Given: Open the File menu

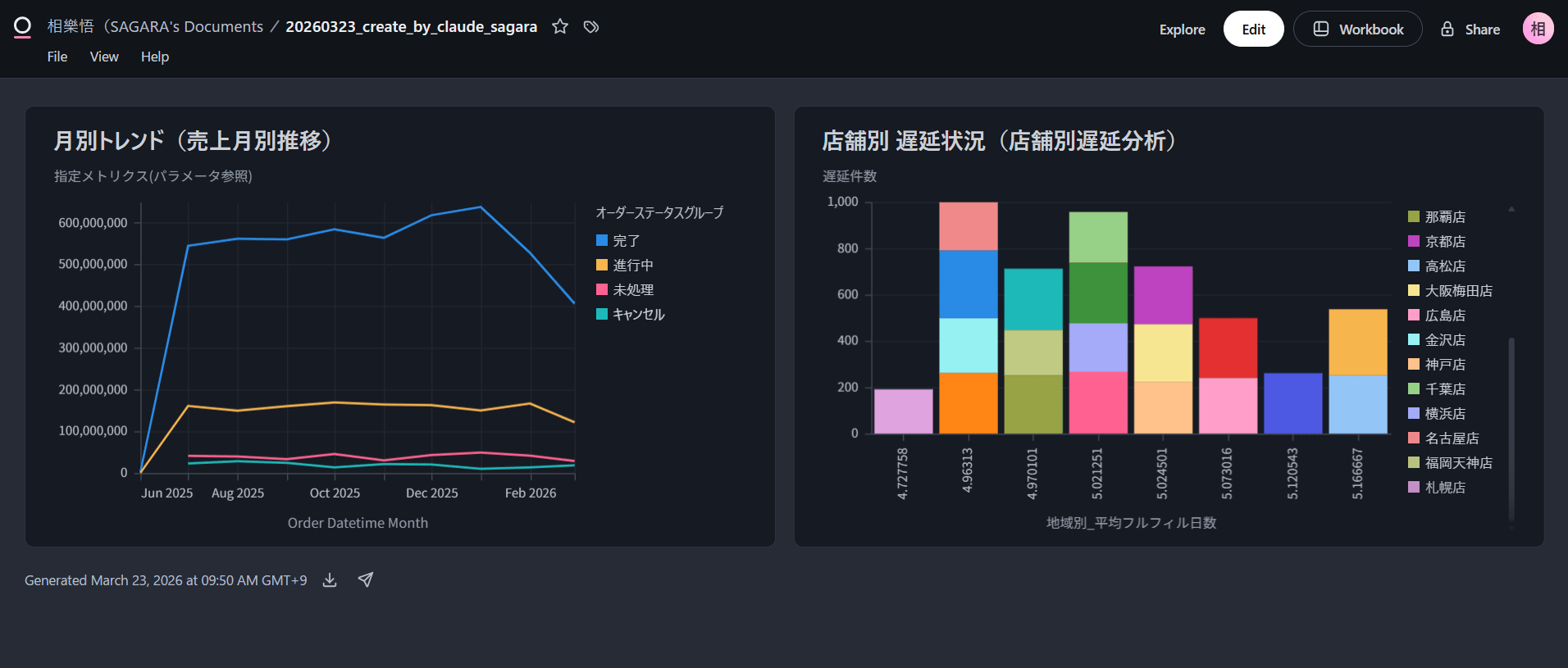Looking at the screenshot, I should (x=57, y=57).
